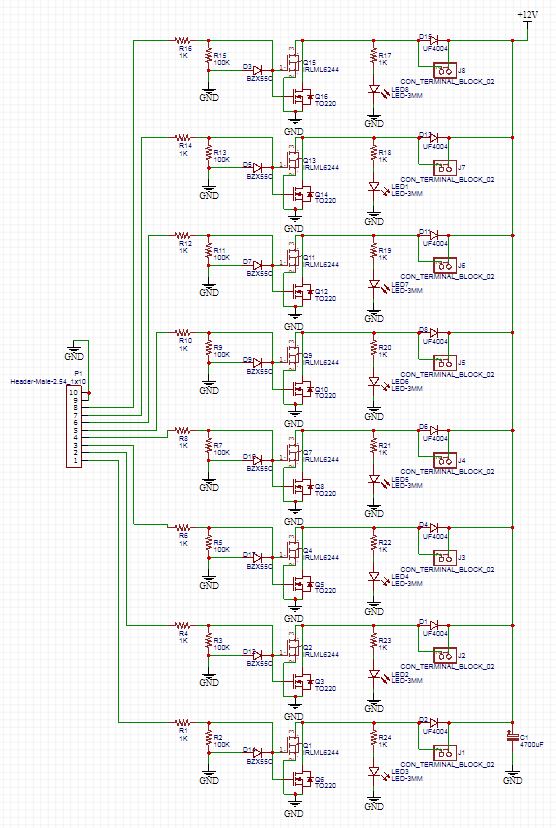Image resolution: width=556 pixels, height=828 pixels.
Task: Click resistor R2 symbol
Action: coord(209,740)
